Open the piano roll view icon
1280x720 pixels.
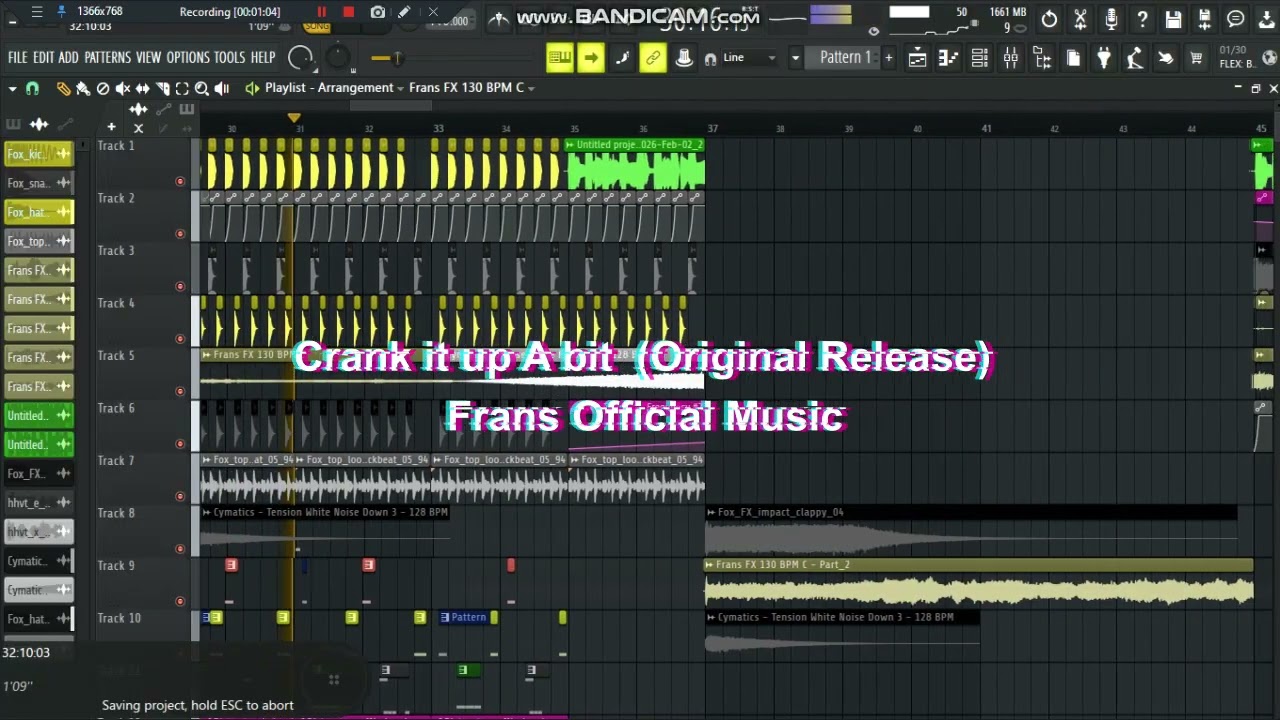(948, 58)
